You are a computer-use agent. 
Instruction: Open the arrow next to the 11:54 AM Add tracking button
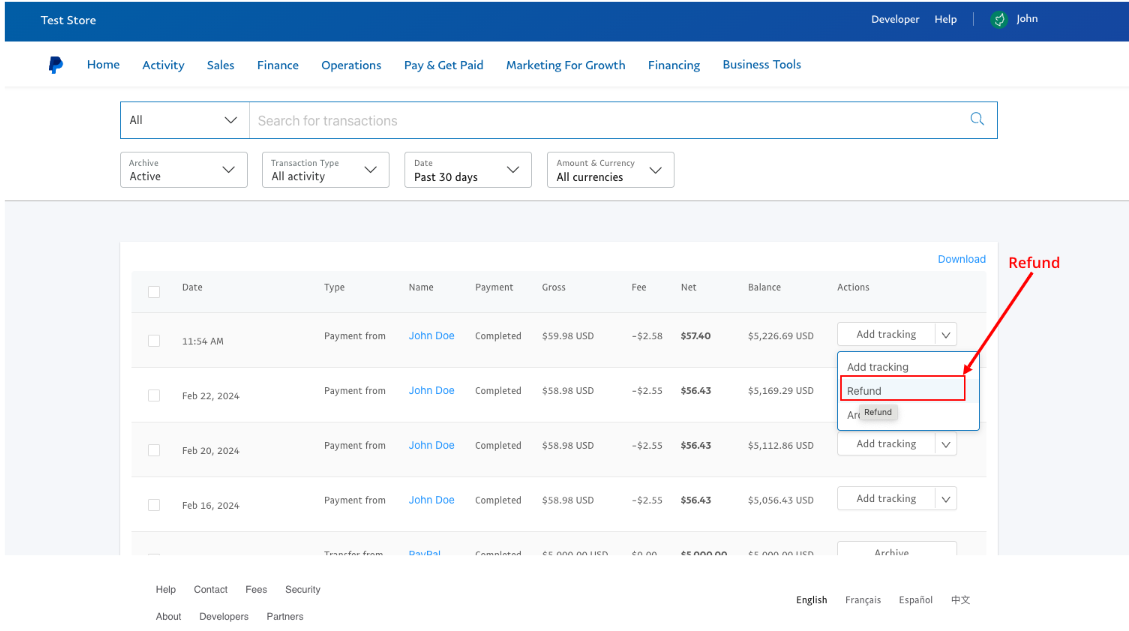pos(946,334)
